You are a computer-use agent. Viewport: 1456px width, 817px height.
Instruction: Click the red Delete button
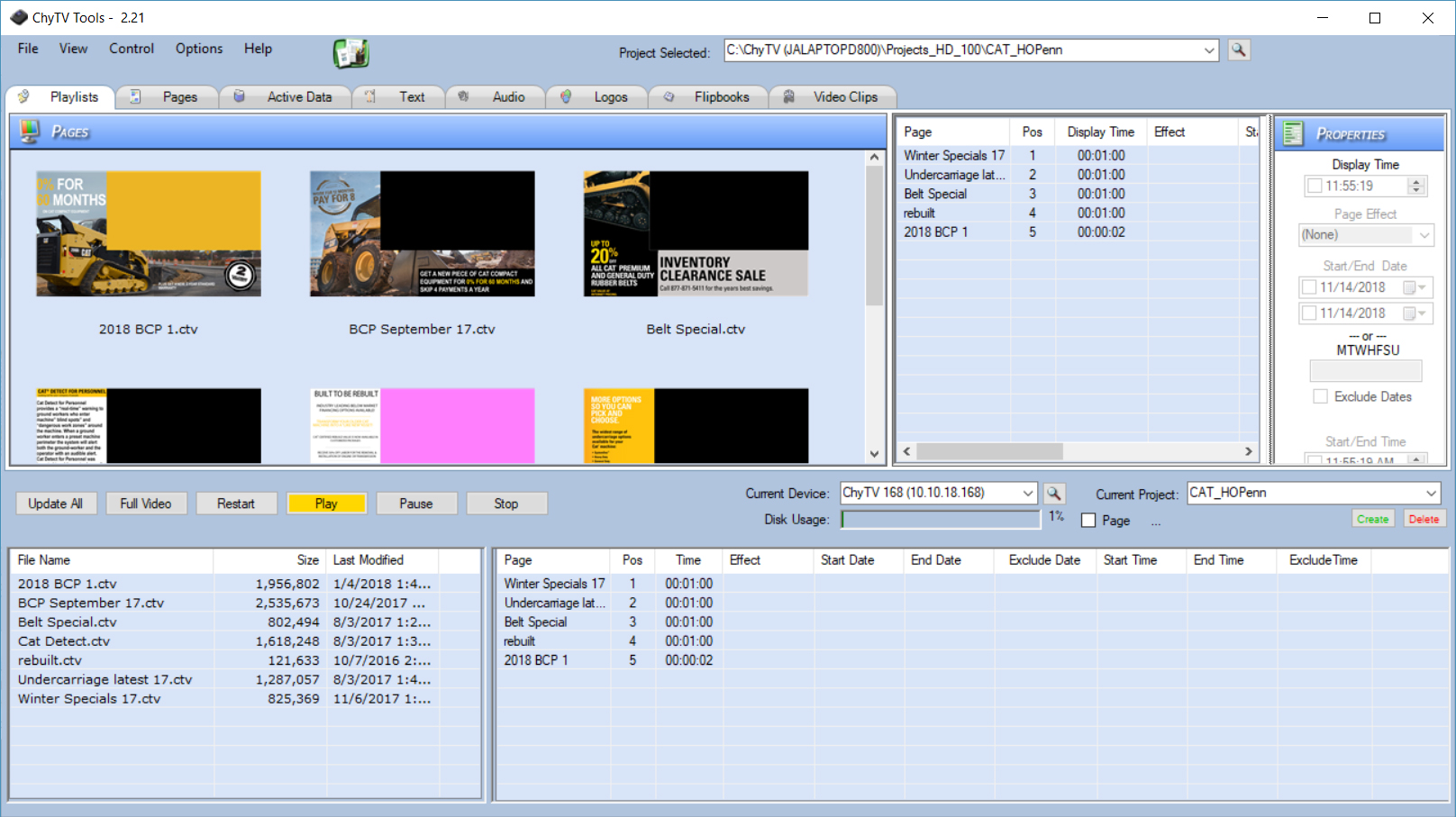(x=1424, y=519)
